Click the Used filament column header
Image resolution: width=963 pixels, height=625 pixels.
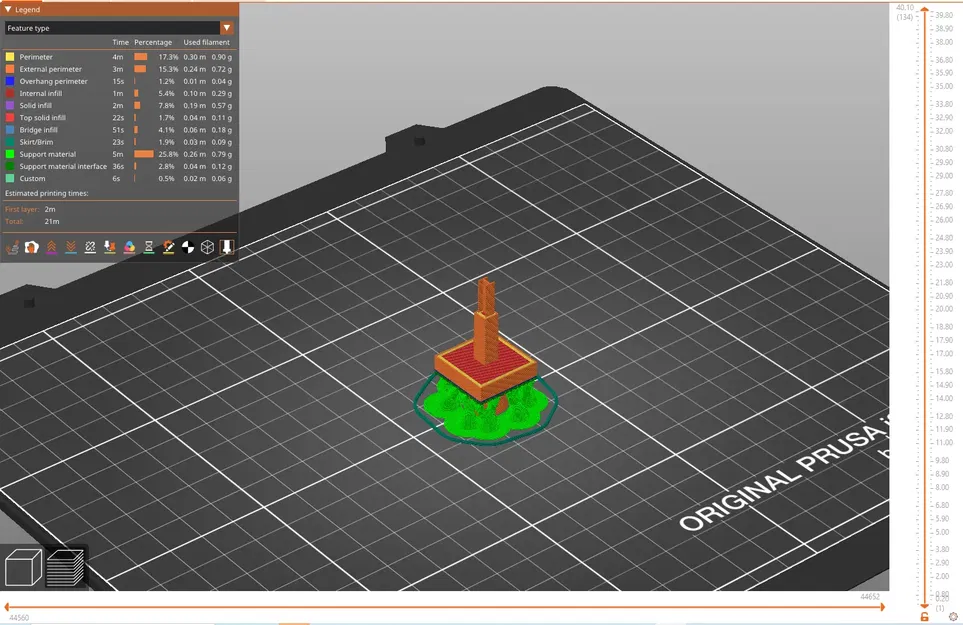[206, 42]
